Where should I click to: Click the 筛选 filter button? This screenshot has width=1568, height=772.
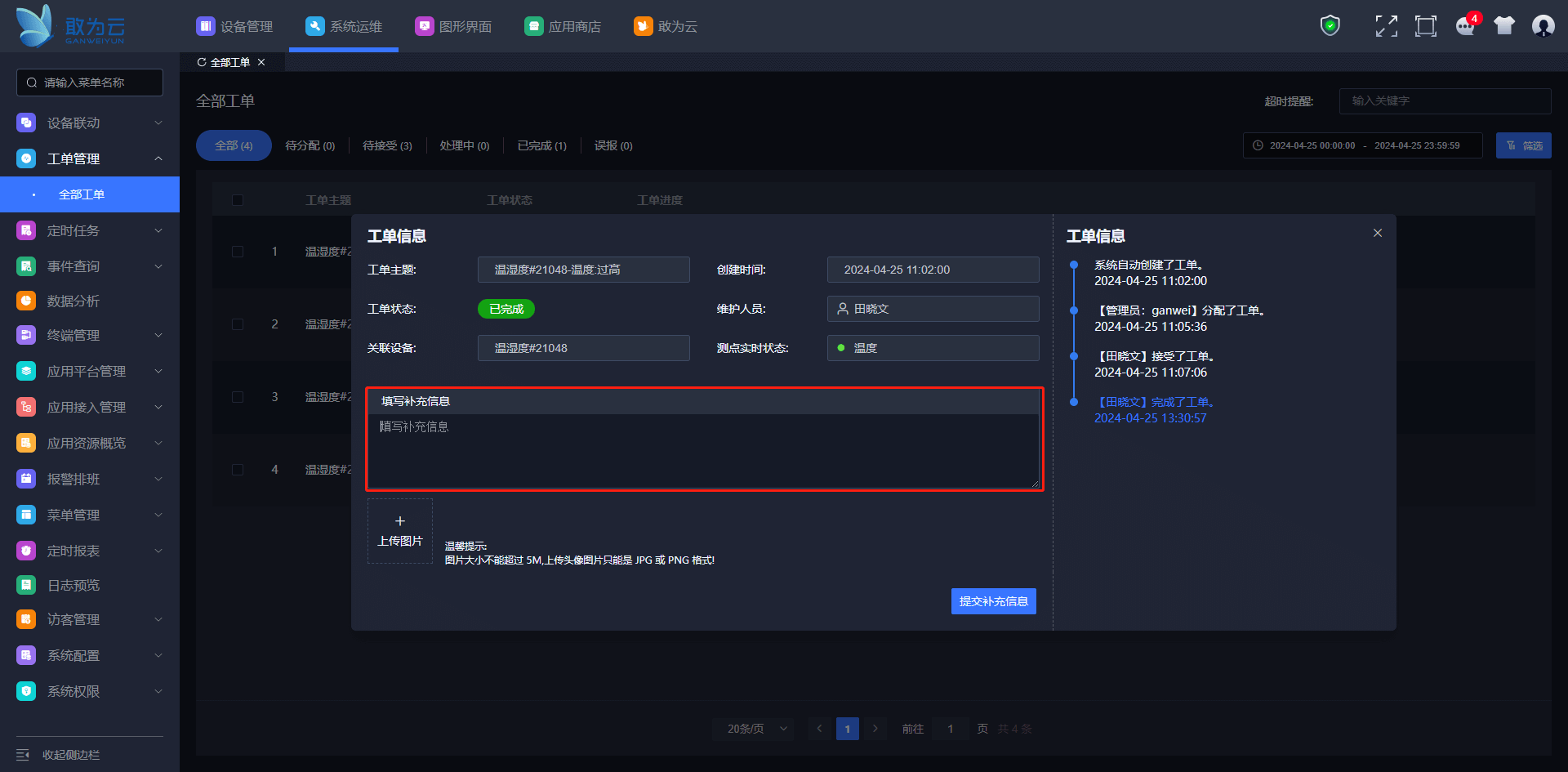tap(1524, 145)
